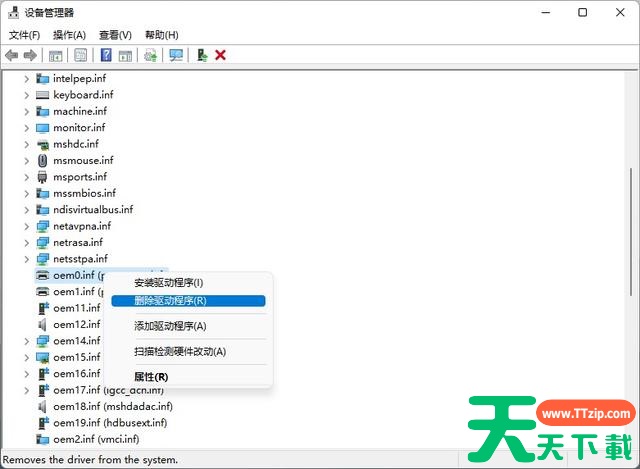Expand the oem17.inf node
The height and width of the screenshot is (469, 640).
point(27,390)
